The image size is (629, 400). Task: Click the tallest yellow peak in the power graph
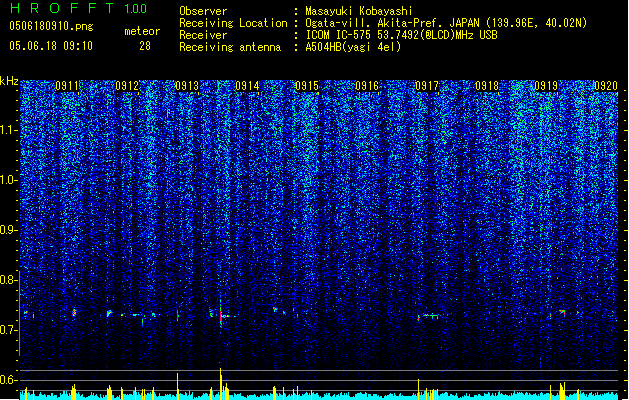[x=220, y=383]
